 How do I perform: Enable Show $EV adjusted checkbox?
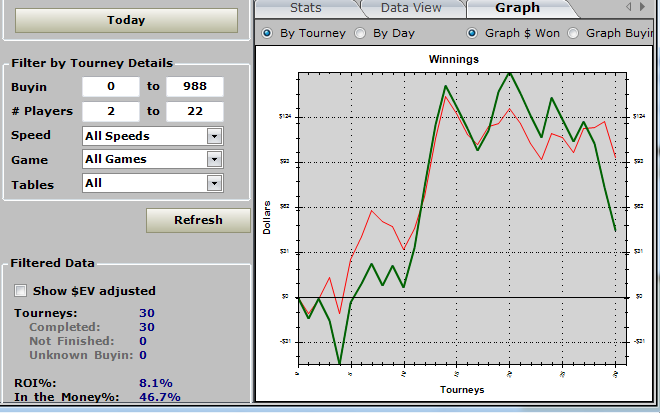coord(20,291)
